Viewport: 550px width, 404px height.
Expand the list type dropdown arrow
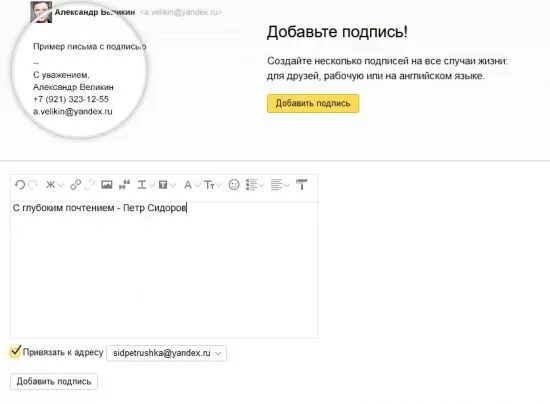pos(262,185)
